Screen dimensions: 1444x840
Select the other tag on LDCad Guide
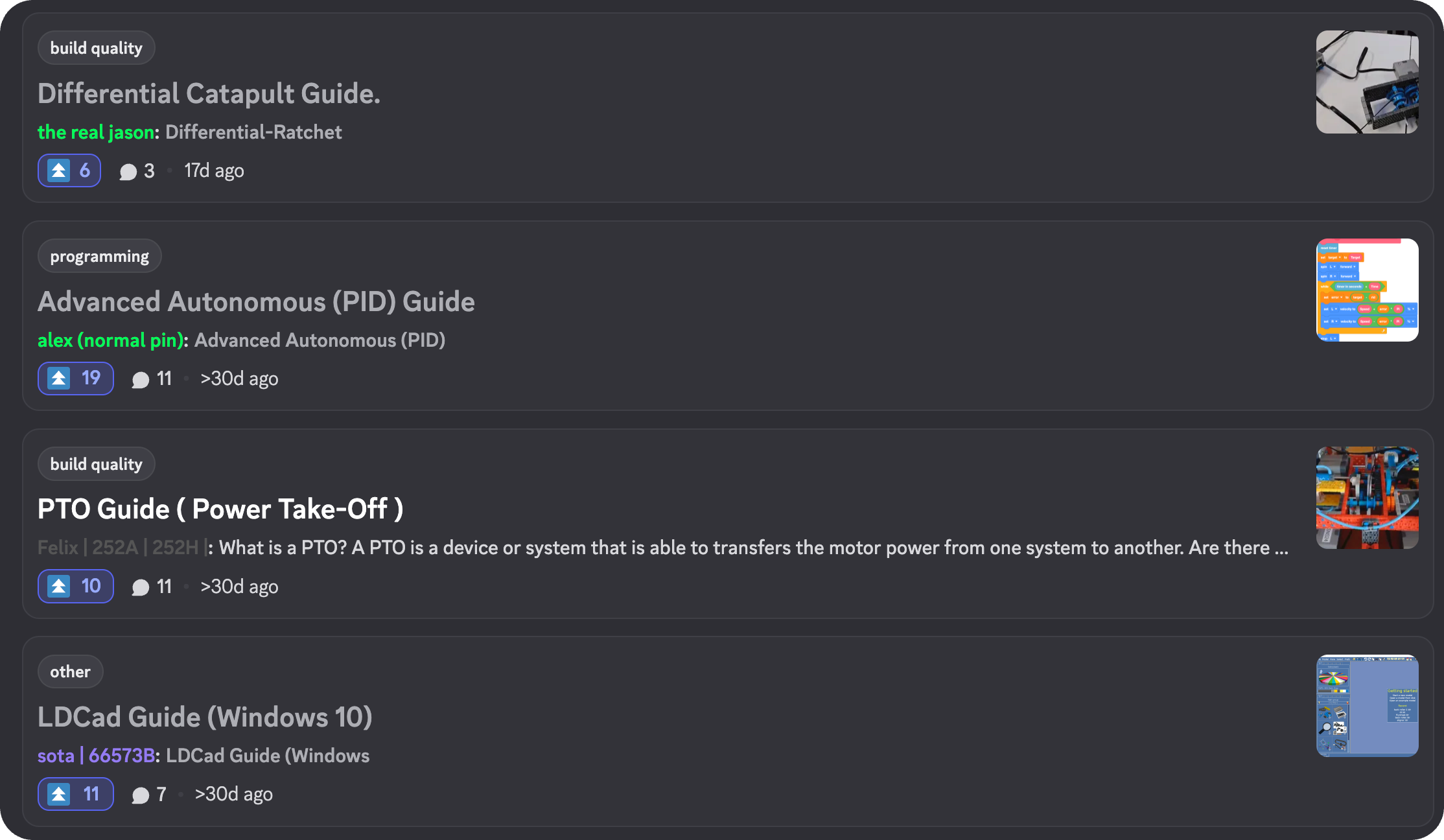tap(70, 671)
